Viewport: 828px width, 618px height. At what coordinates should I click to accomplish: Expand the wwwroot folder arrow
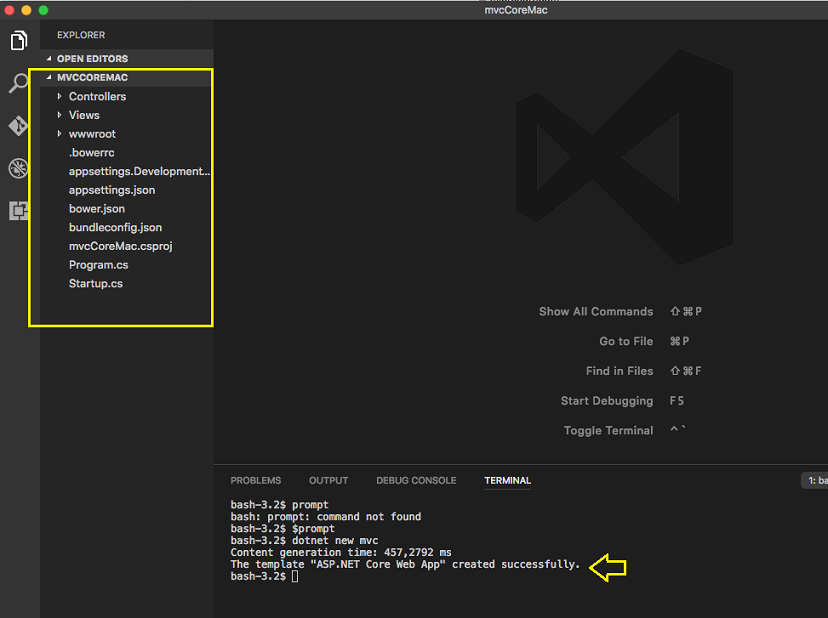click(x=59, y=134)
